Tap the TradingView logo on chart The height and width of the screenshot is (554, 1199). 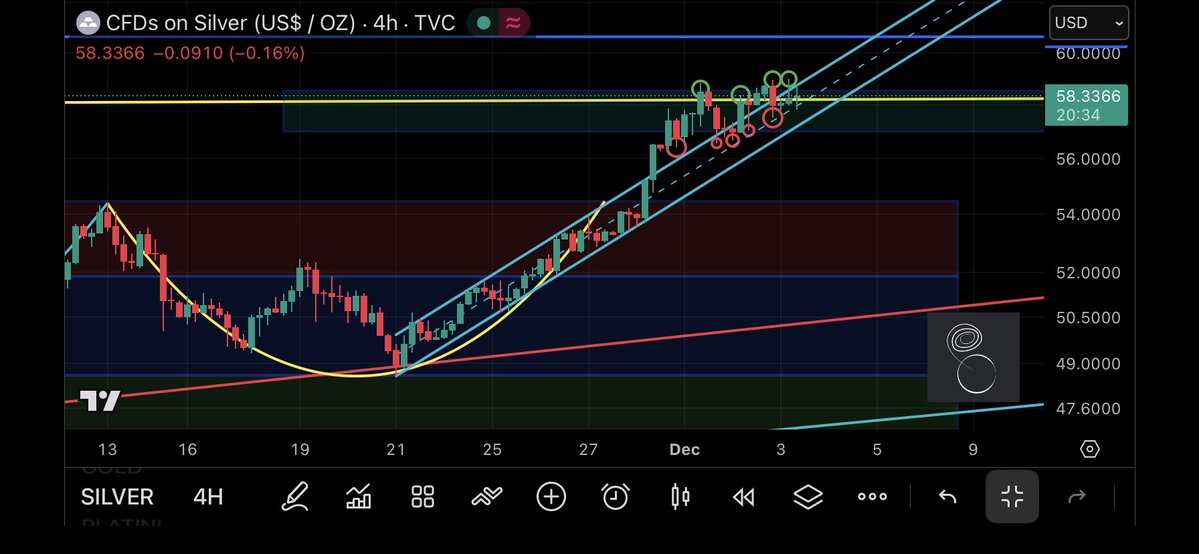pyautogui.click(x=100, y=401)
